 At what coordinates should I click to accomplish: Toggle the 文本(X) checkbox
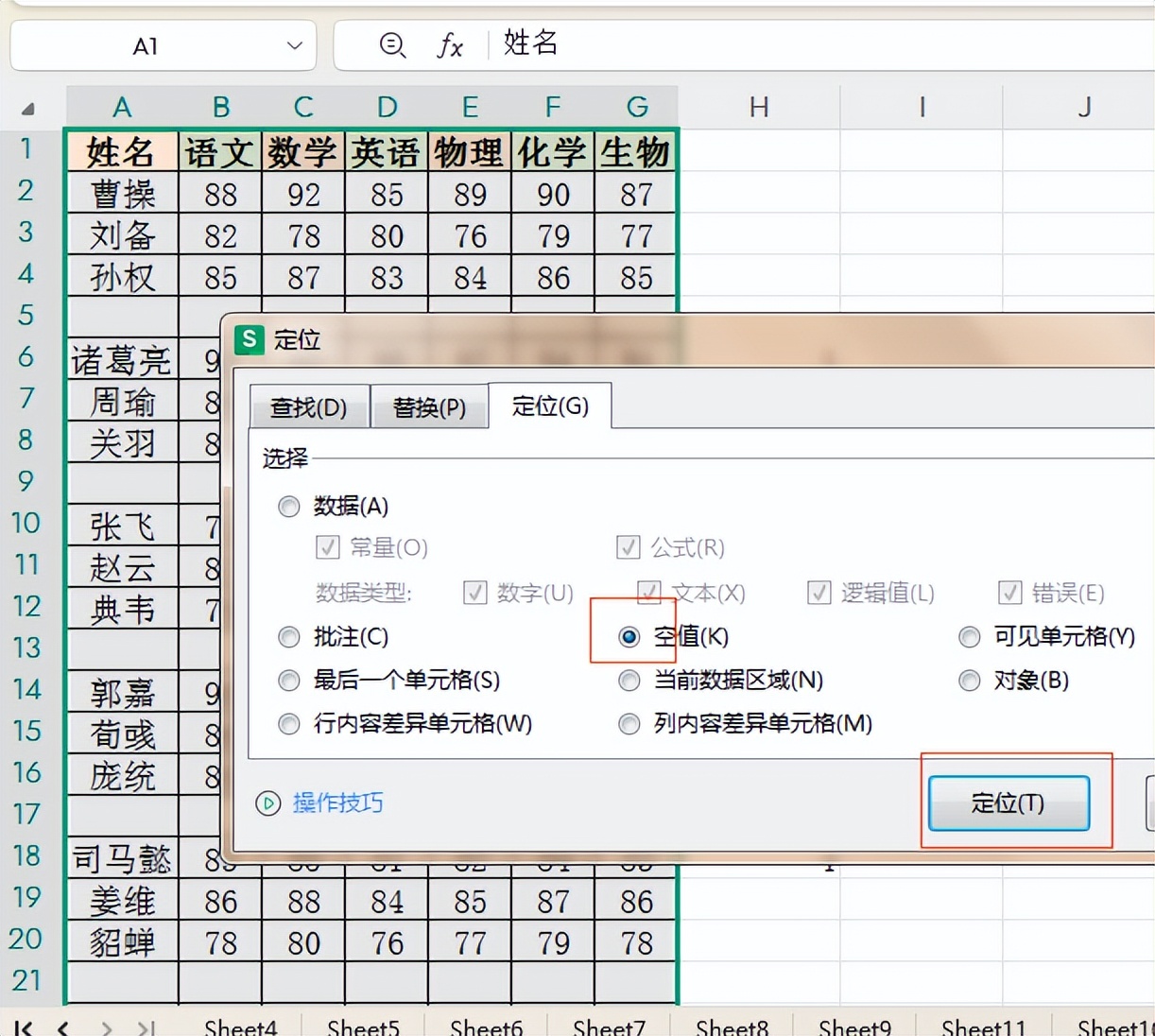(648, 593)
